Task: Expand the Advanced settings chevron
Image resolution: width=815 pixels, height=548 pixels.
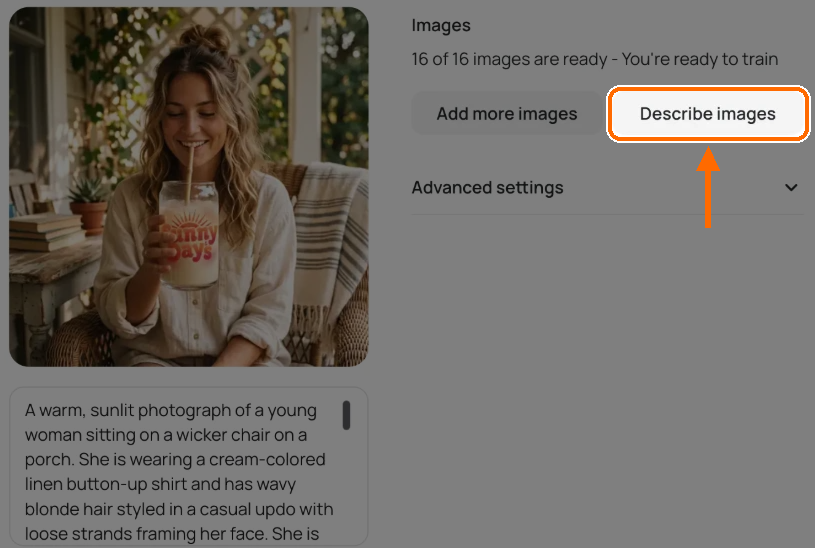Action: 791,188
